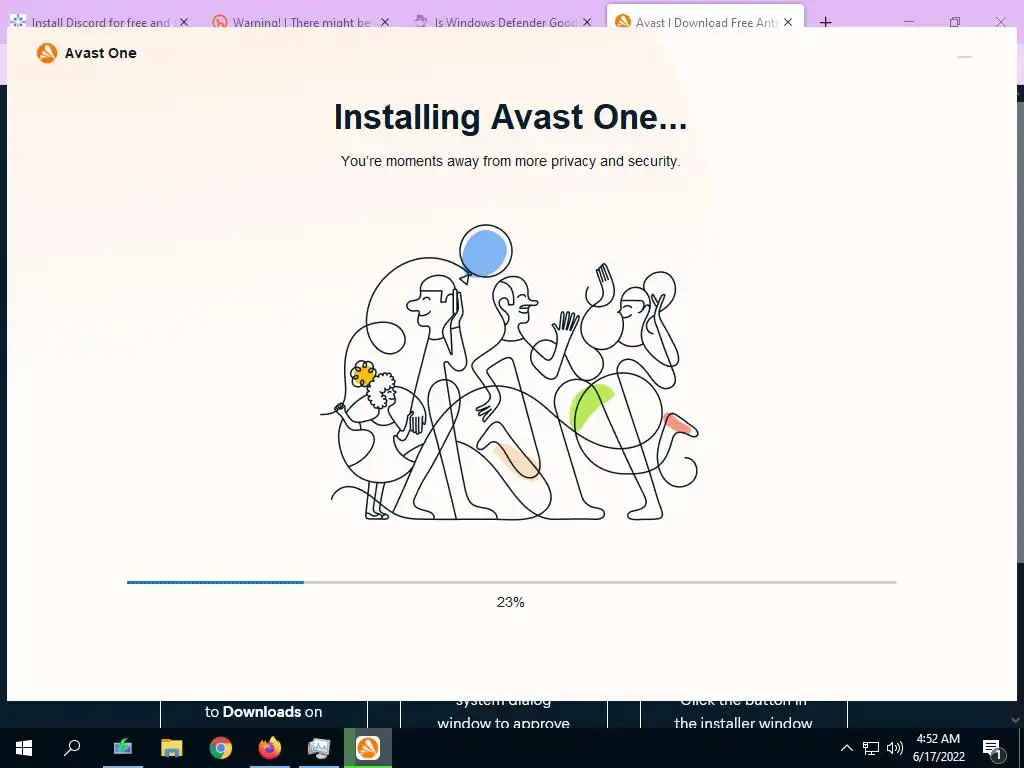Open Windows taskbar search
This screenshot has width=1024, height=768.
click(72, 748)
